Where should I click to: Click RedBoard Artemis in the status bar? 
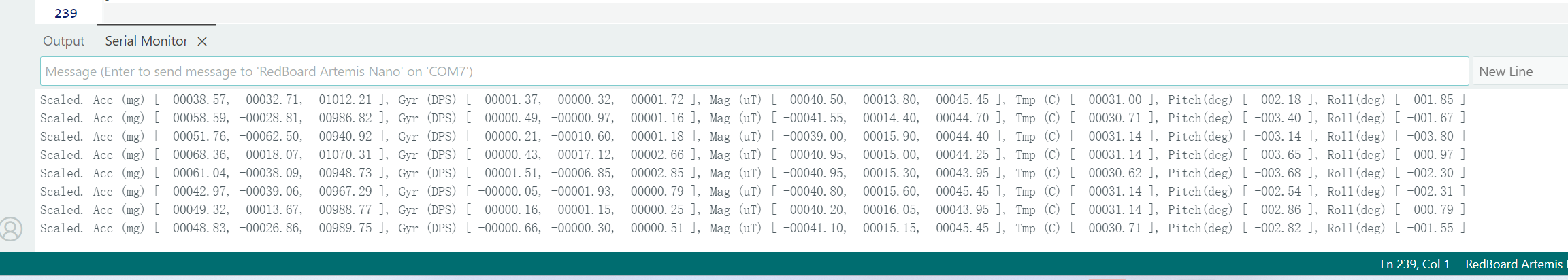1514,264
